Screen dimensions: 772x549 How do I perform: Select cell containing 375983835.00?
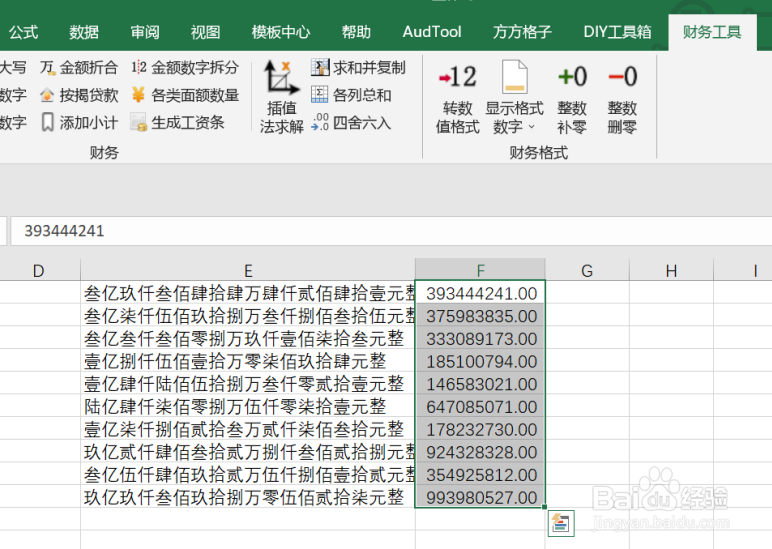481,316
